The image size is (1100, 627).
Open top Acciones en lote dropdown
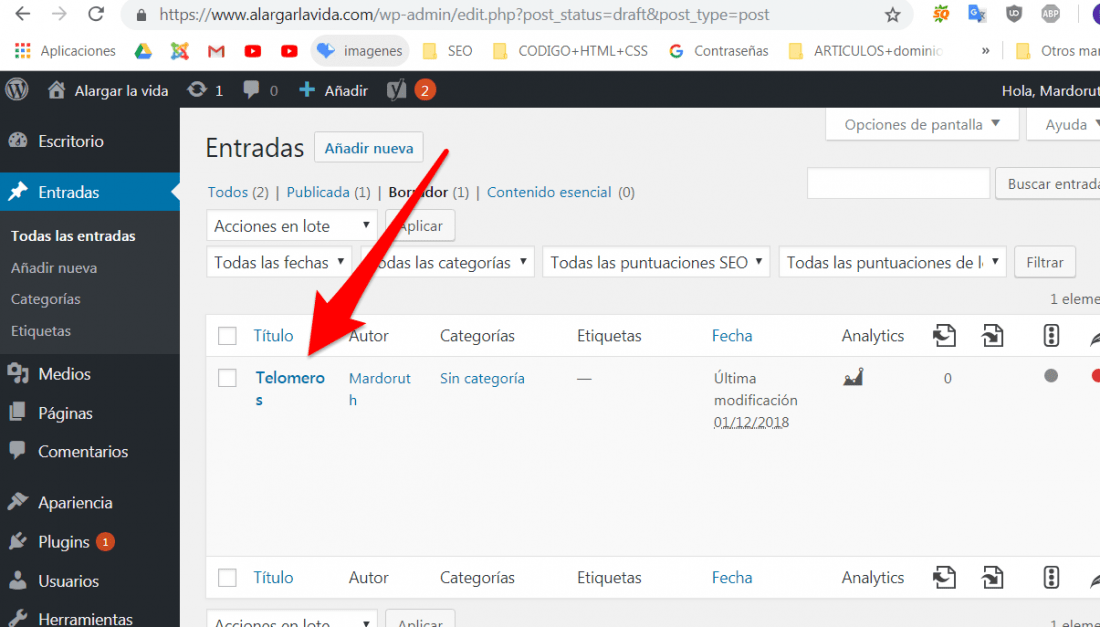[x=292, y=226]
